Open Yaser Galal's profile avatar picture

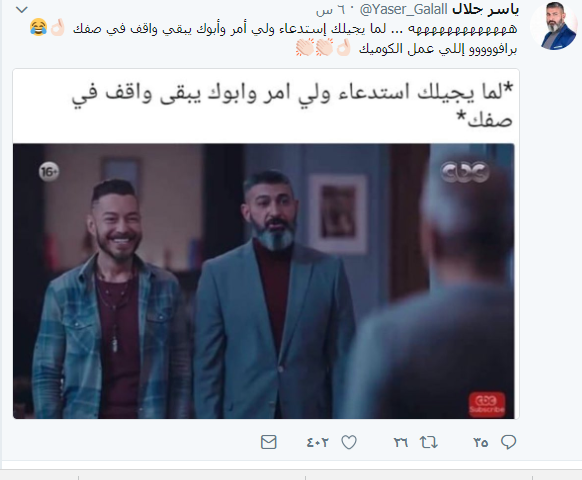(555, 25)
